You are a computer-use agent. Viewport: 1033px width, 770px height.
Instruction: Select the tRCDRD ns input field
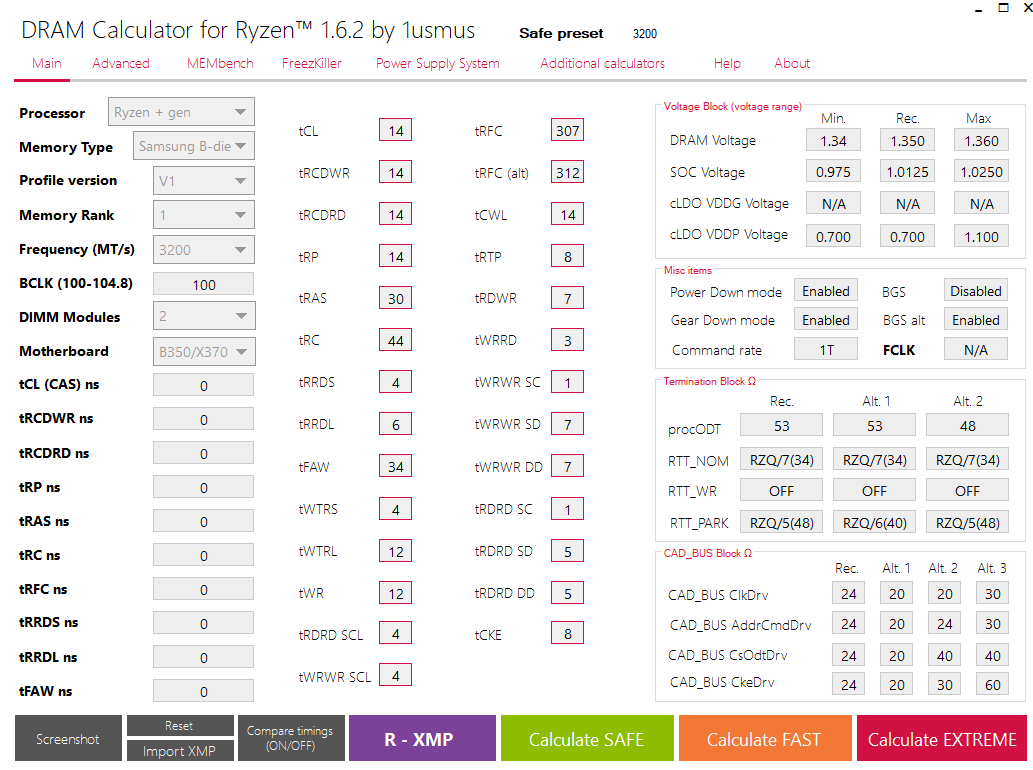tap(204, 453)
